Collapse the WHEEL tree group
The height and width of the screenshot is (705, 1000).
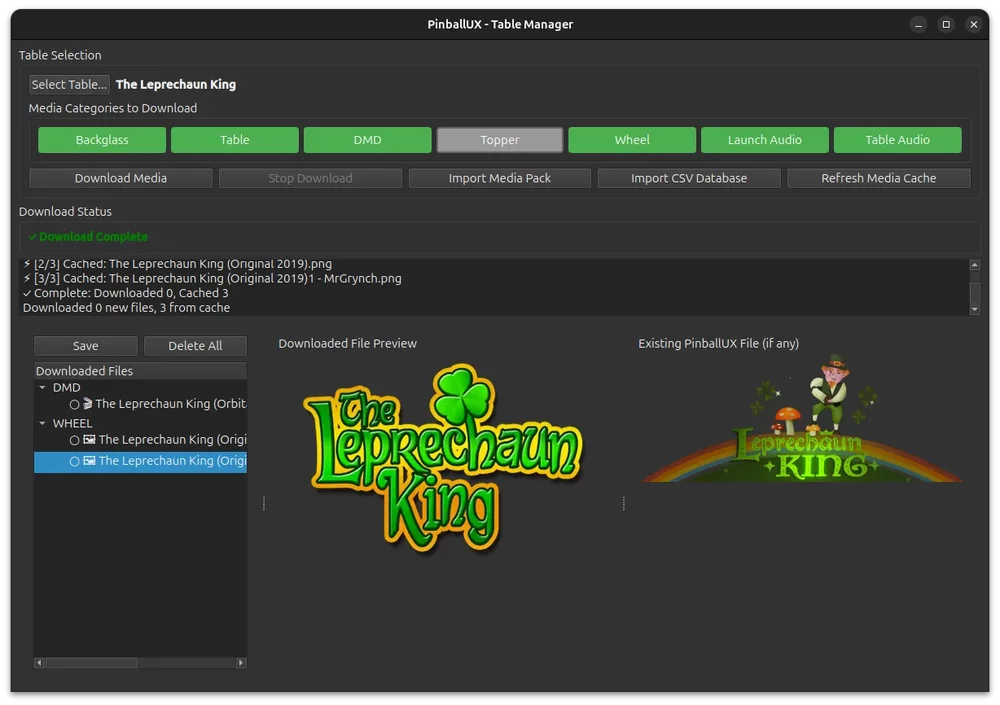(x=43, y=423)
